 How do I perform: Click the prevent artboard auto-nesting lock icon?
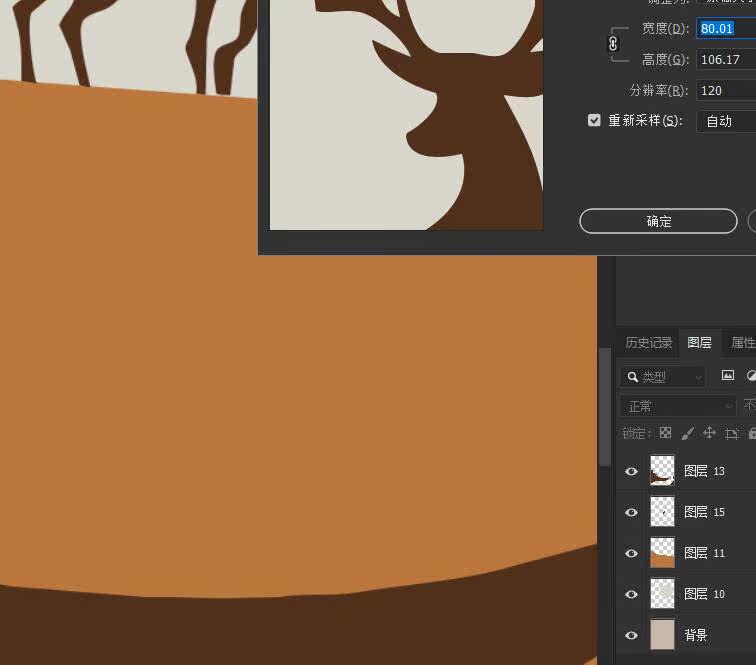[x=731, y=433]
